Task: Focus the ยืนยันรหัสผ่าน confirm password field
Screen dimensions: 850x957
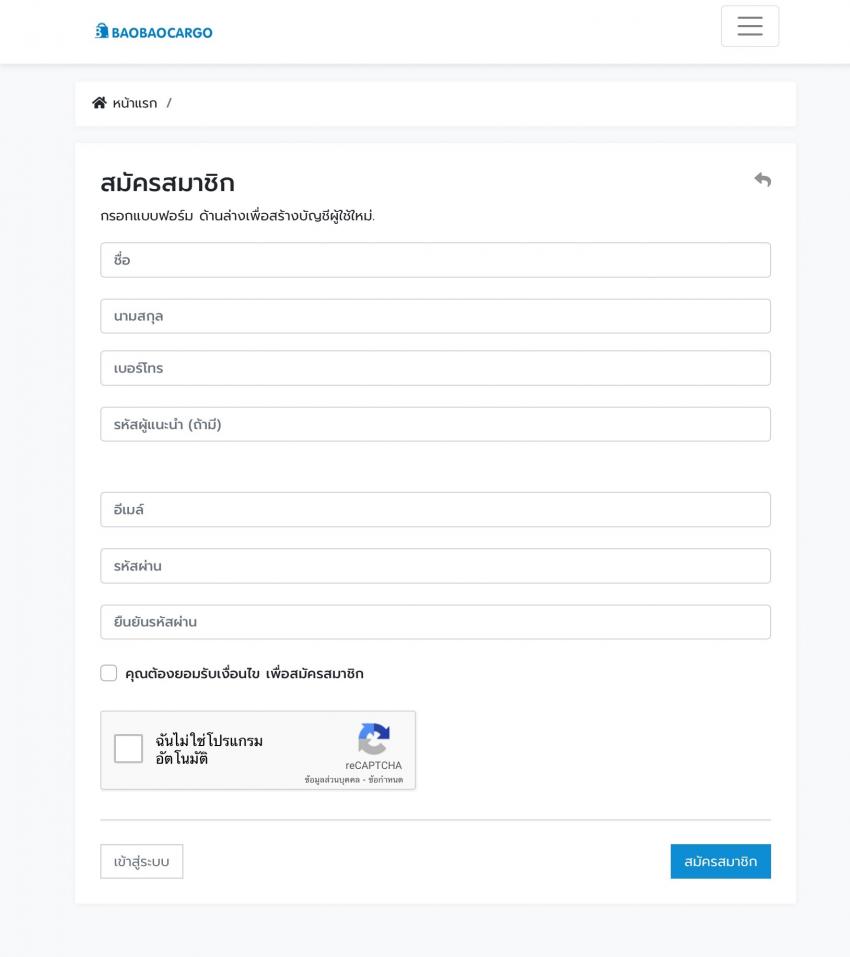Action: tap(436, 622)
